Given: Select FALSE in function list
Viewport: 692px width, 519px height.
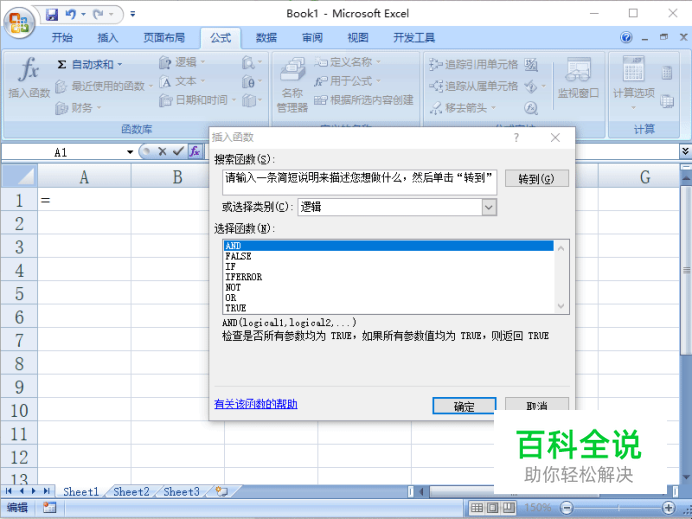Looking at the screenshot, I should 388,256.
